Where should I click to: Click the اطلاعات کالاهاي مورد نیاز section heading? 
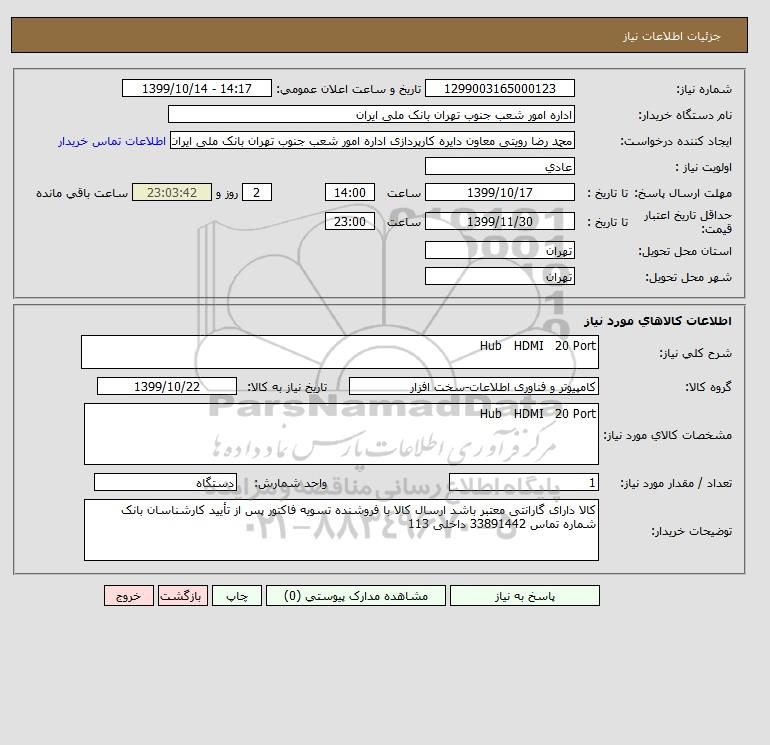coord(658,321)
